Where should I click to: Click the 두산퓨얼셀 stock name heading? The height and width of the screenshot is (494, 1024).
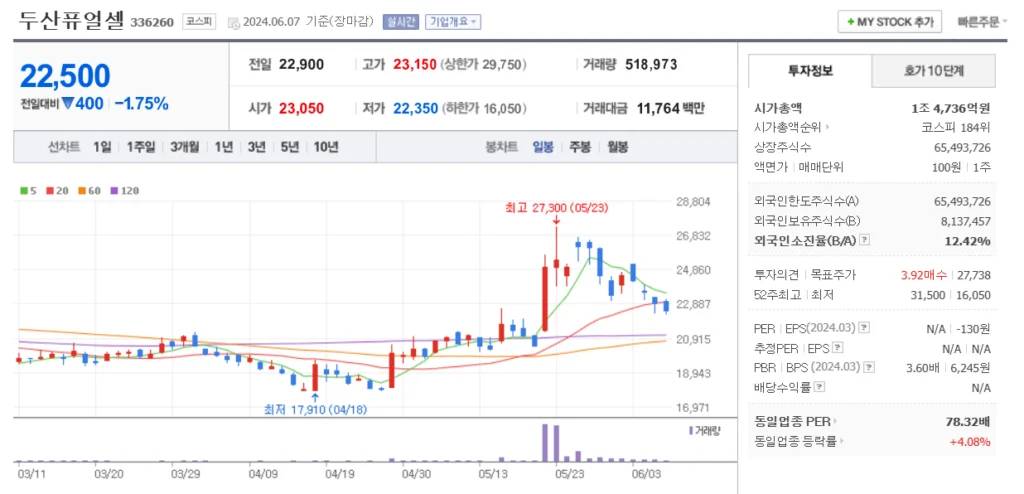71,20
